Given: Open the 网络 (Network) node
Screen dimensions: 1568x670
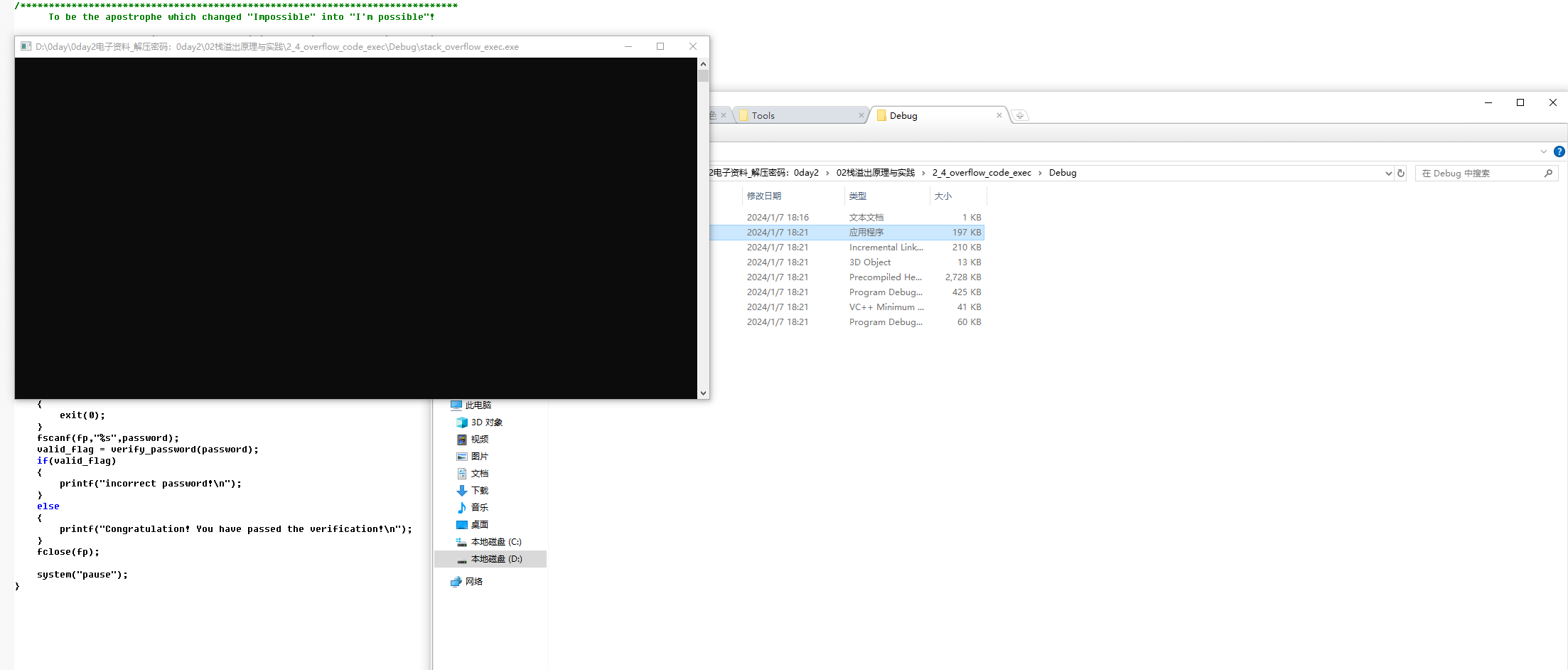Looking at the screenshot, I should pos(475,581).
